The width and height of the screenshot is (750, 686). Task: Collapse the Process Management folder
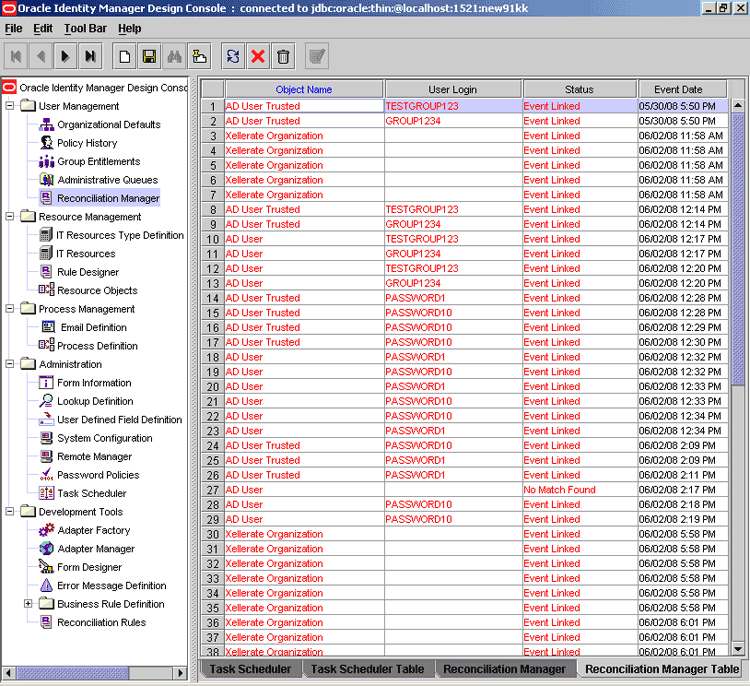coord(9,309)
